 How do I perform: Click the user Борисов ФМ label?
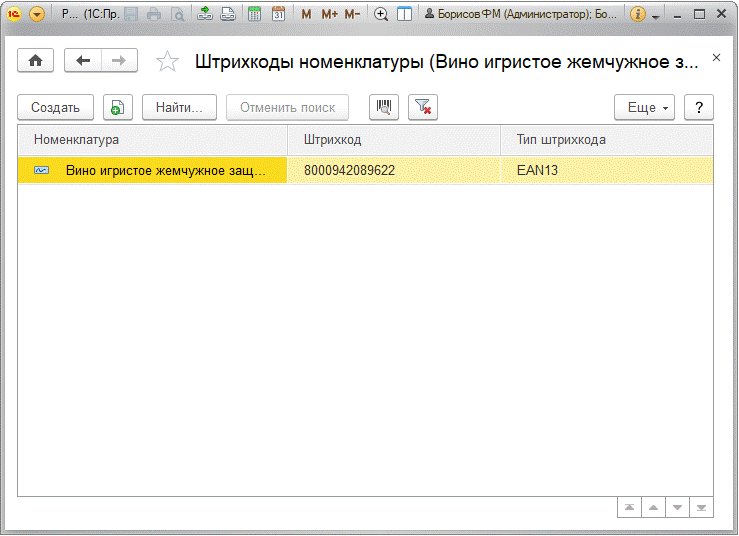coord(520,14)
